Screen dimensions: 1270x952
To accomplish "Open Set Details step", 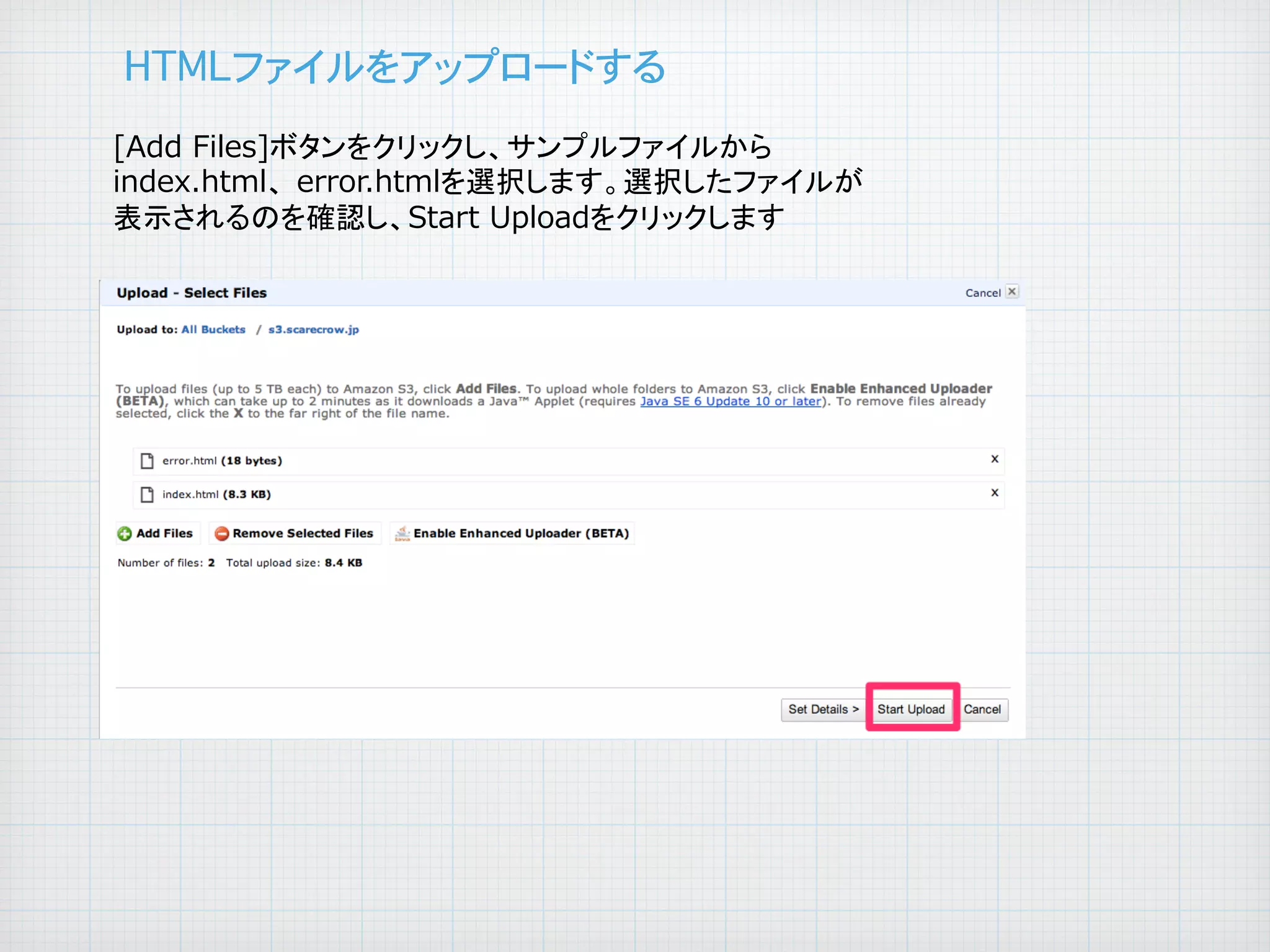I will tap(824, 709).
